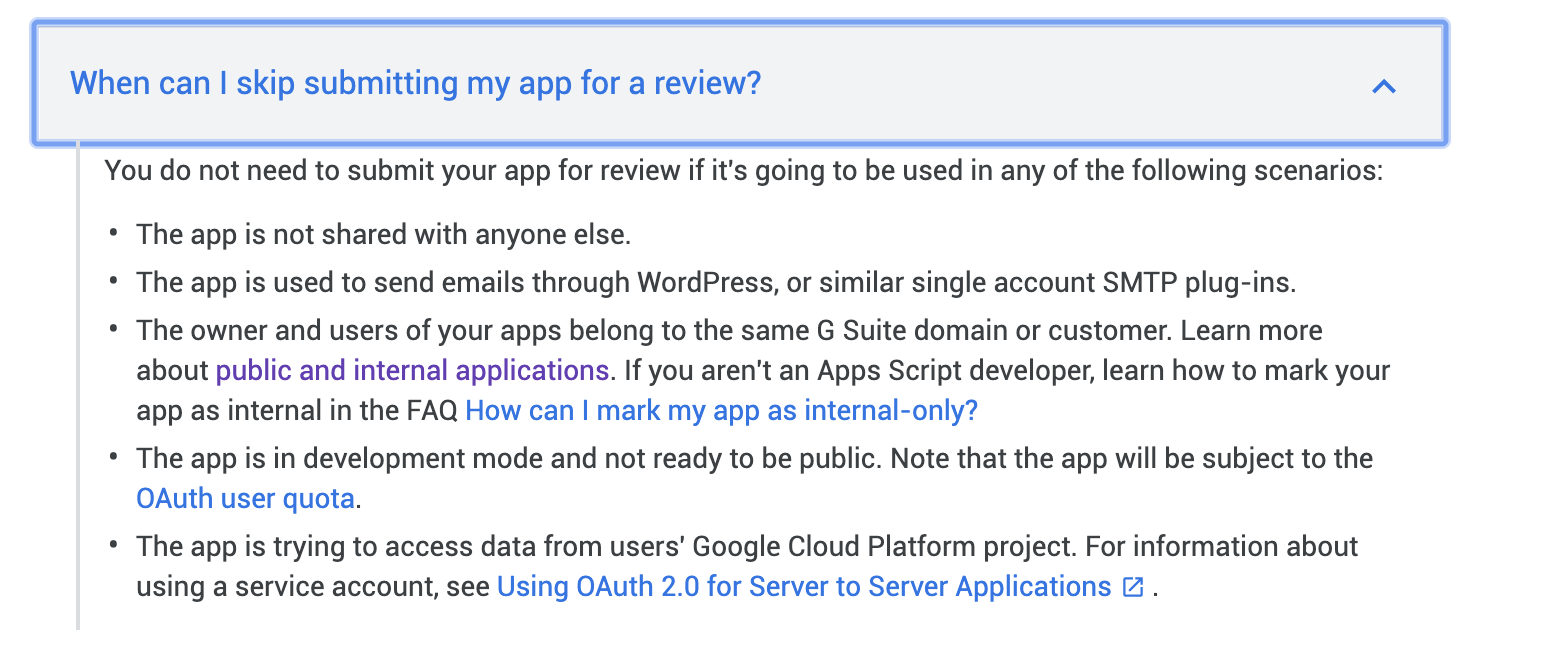Screen dimensions: 1568x658
Task: Follow the 'OAuth user quota' link
Action: (246, 498)
